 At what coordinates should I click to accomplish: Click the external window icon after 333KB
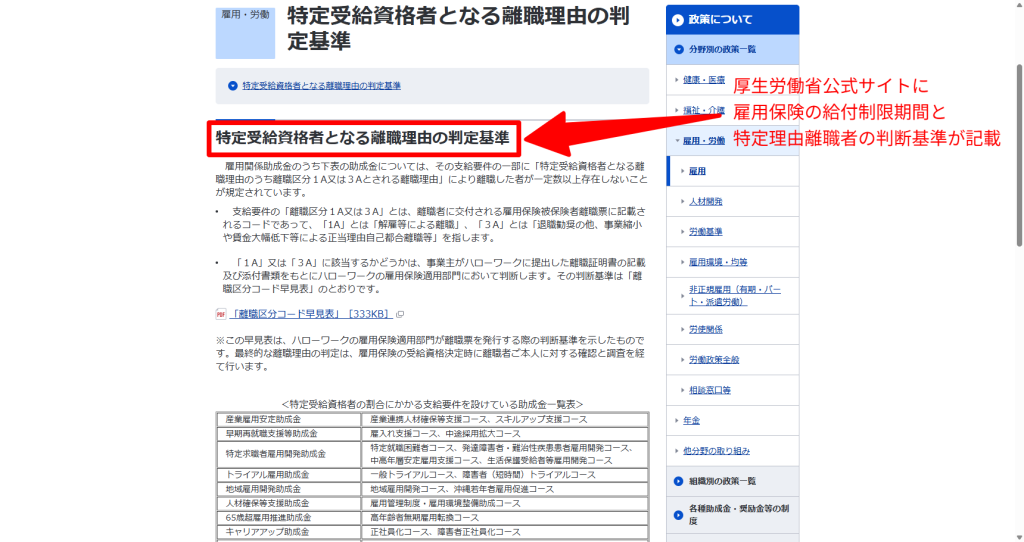[x=400, y=314]
